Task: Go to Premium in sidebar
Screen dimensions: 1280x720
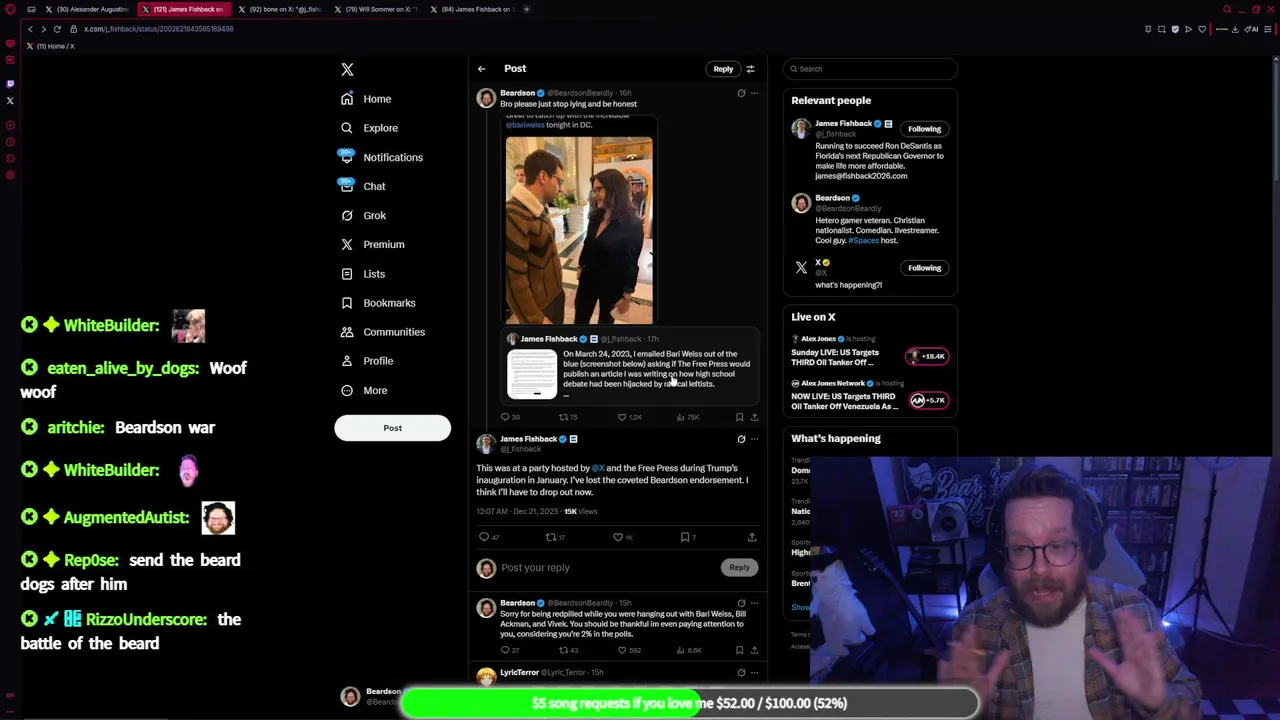Action: [x=372, y=244]
